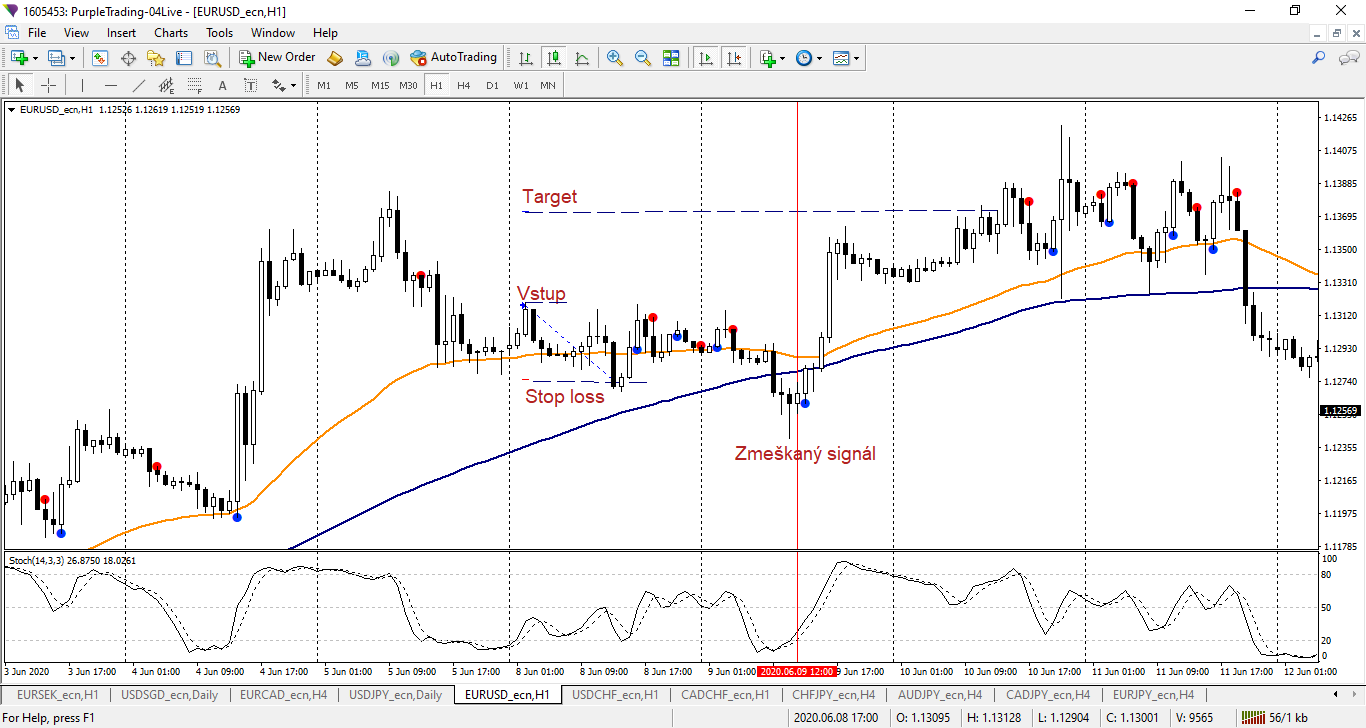Image resolution: width=1366 pixels, height=728 pixels.
Task: Select the standard cursor arrow tool
Action: [x=19, y=85]
